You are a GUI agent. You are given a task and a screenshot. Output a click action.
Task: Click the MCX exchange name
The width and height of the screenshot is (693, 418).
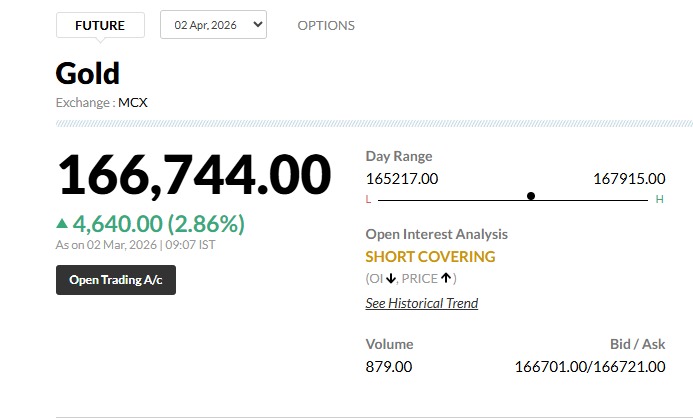pyautogui.click(x=133, y=102)
